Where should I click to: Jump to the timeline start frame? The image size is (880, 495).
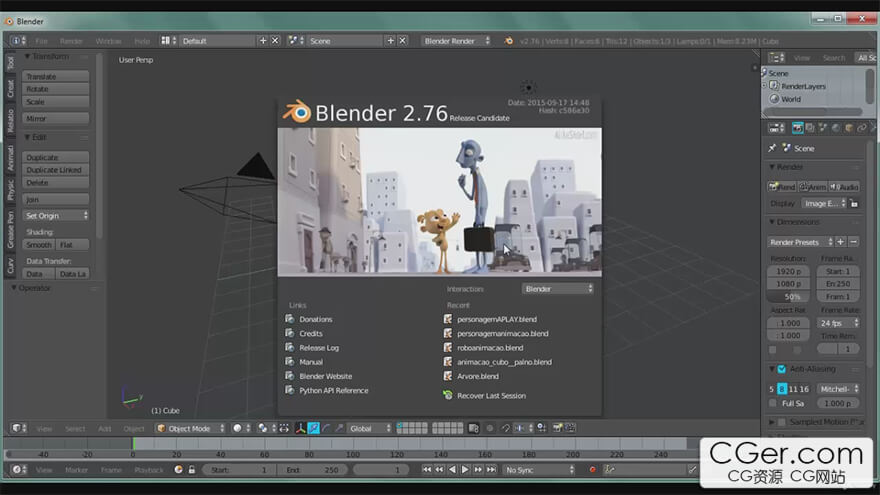(x=427, y=470)
